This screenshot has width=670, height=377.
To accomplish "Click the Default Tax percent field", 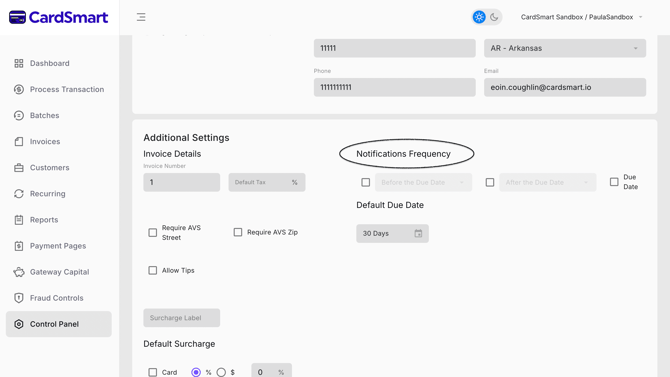I will click(x=267, y=182).
